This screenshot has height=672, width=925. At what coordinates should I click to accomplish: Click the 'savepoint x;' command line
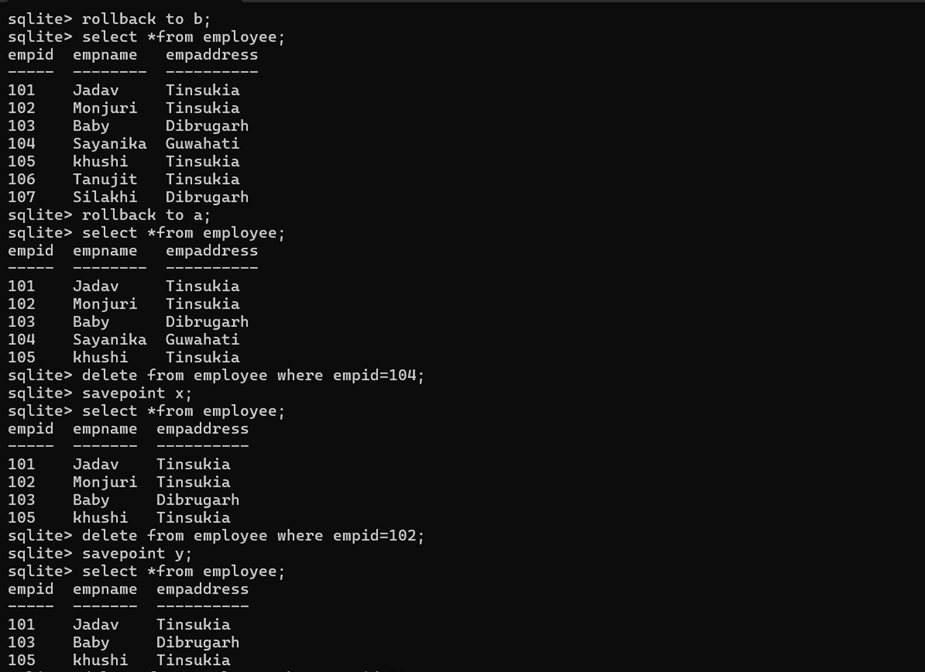tap(100, 393)
